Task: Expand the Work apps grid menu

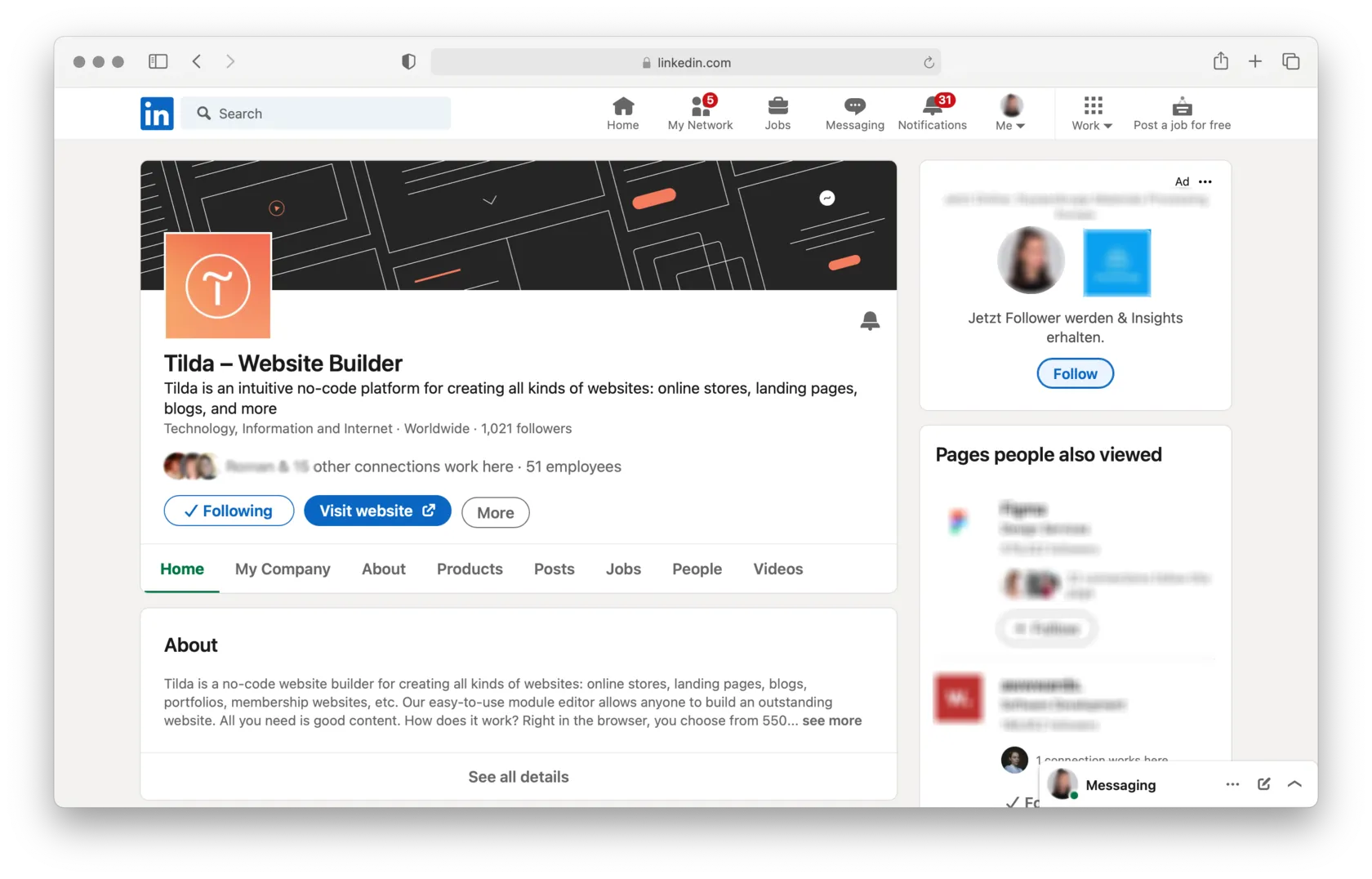Action: click(x=1093, y=114)
